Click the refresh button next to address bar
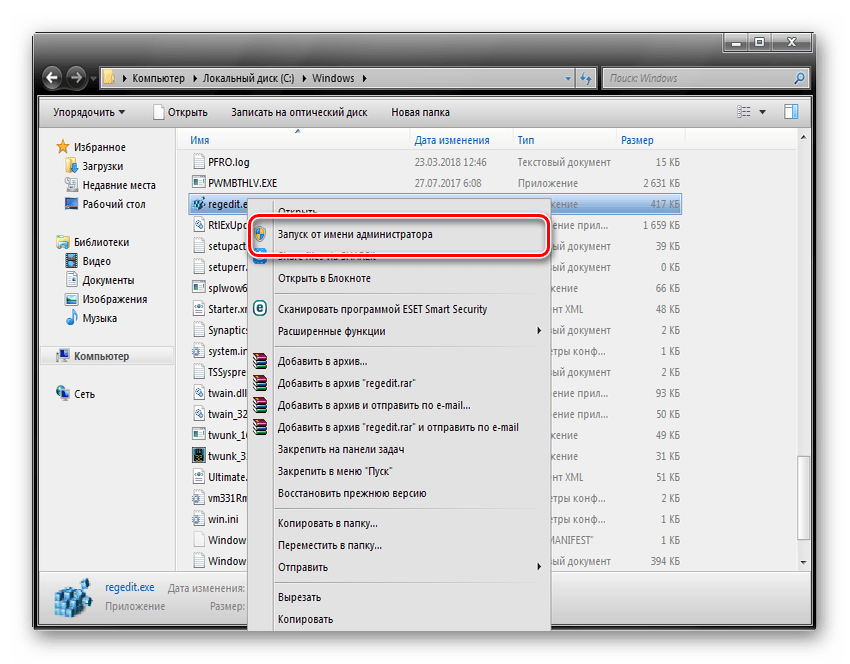This screenshot has height=664, width=850. pyautogui.click(x=586, y=78)
